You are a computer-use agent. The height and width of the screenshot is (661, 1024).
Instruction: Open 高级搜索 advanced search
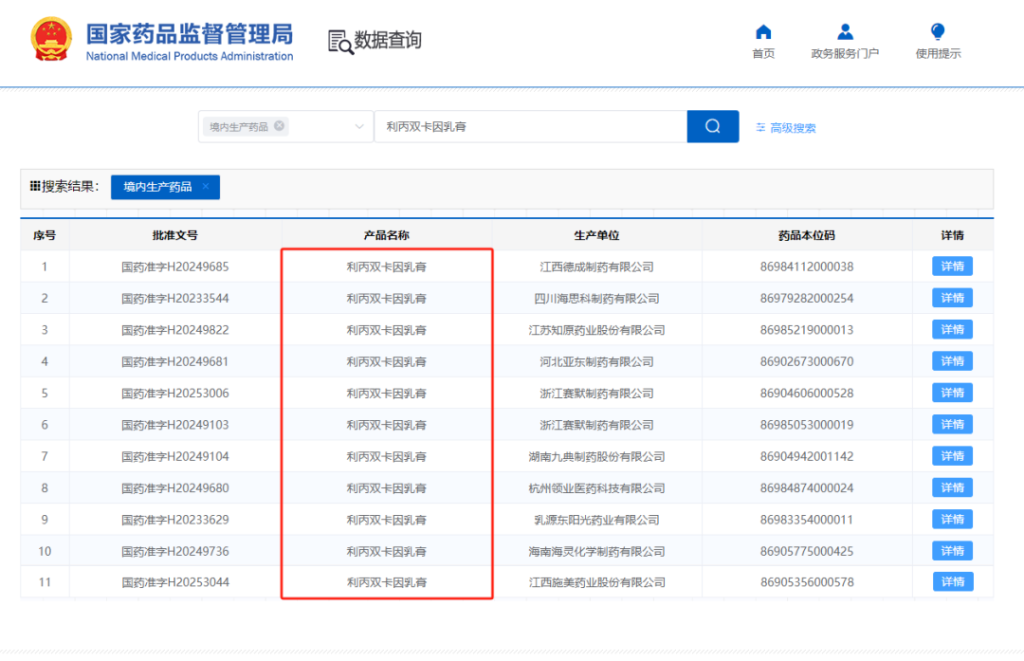click(786, 128)
